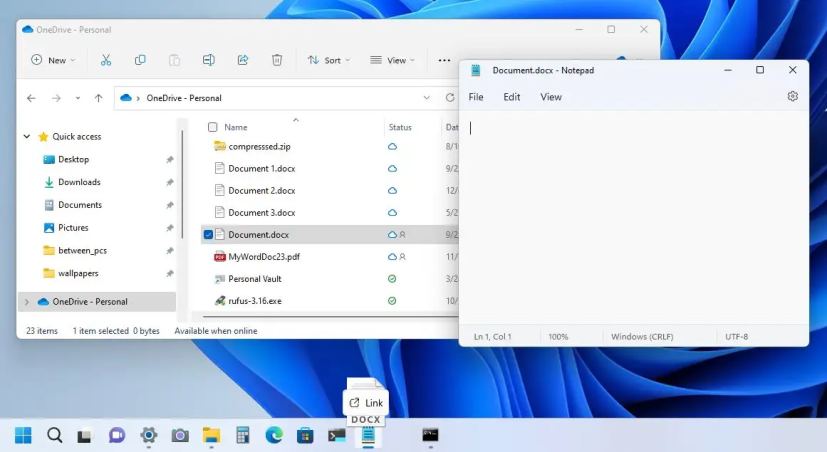Click the Rename icon in Explorer toolbar
Screen dimensions: 827x452
(208, 60)
